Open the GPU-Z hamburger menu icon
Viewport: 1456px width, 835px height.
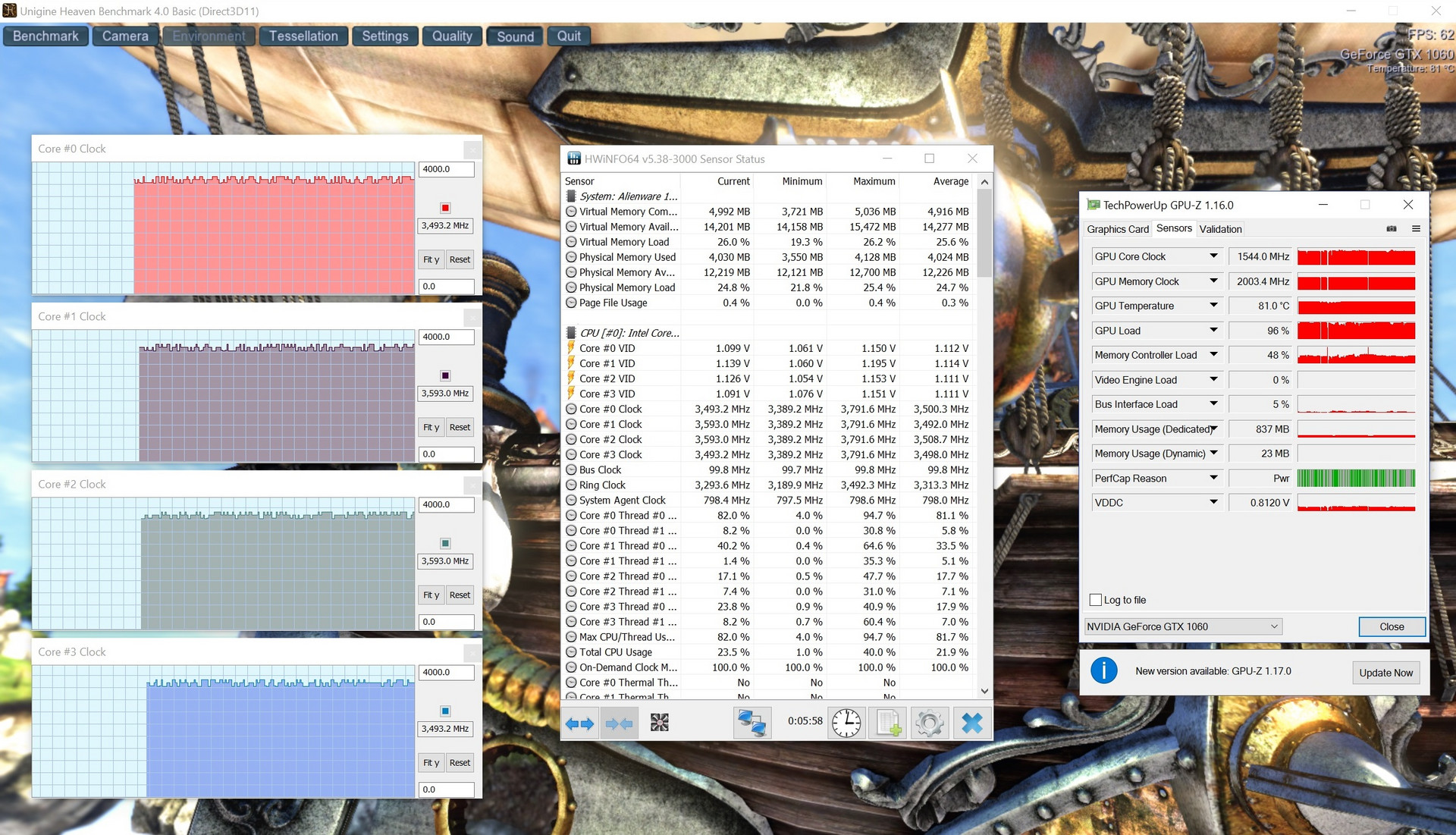click(x=1416, y=229)
